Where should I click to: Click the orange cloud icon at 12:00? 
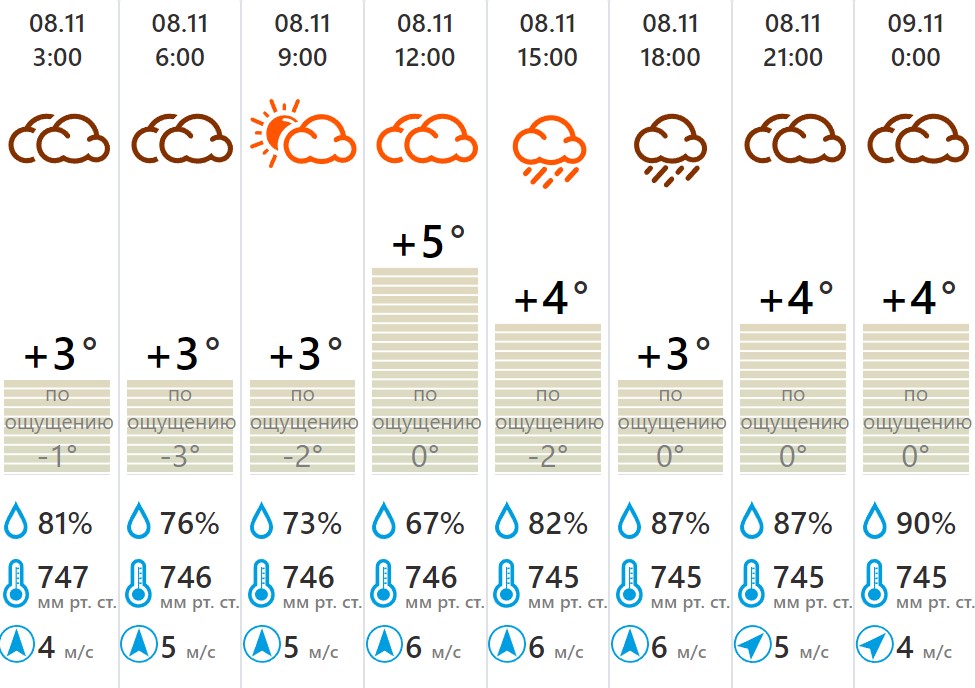pyautogui.click(x=425, y=138)
